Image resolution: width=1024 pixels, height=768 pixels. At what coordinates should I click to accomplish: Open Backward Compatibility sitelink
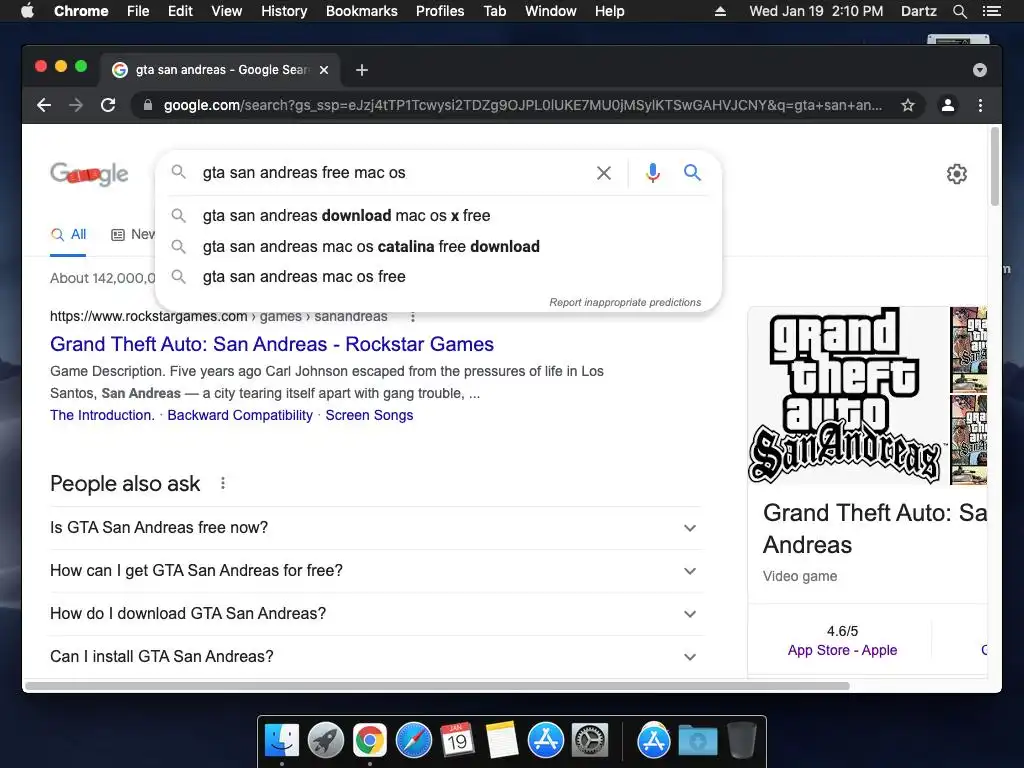240,415
